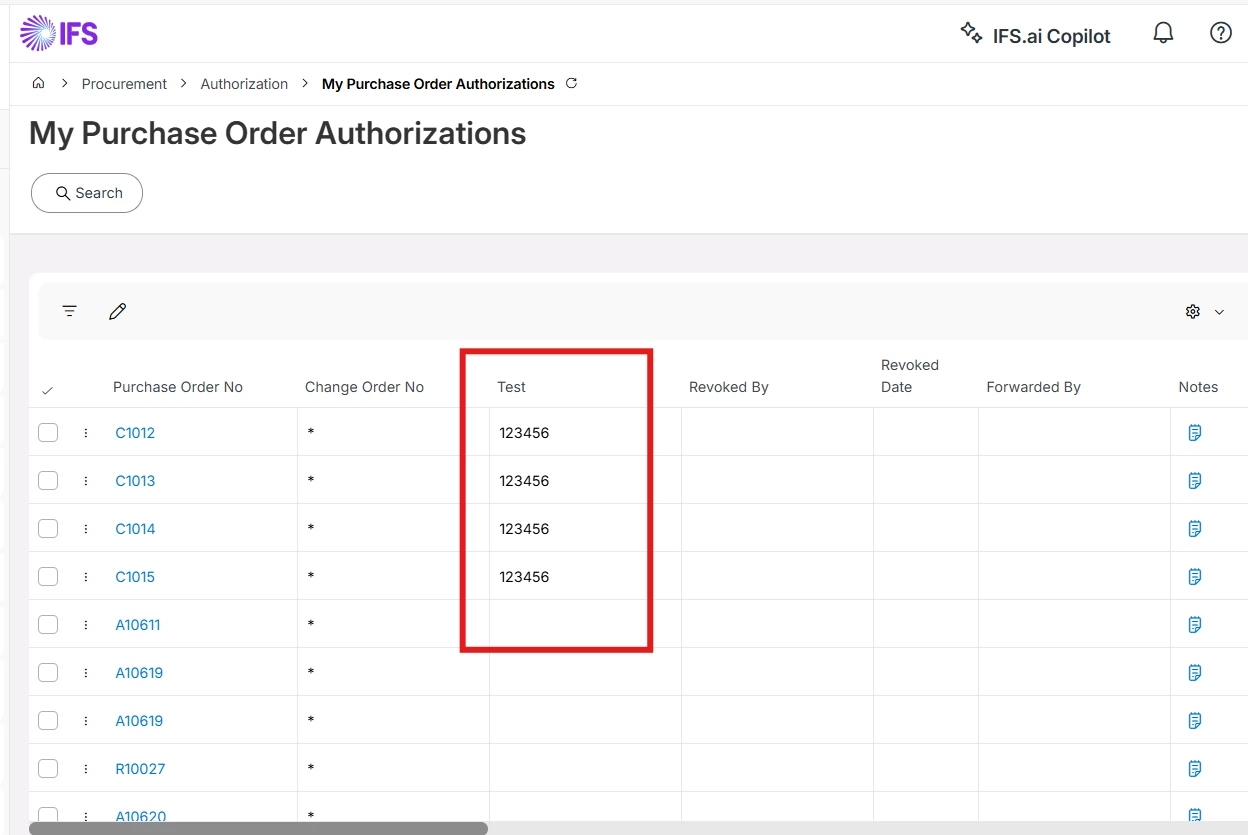Select checkbox for row C1014
This screenshot has width=1248, height=835.
(48, 529)
